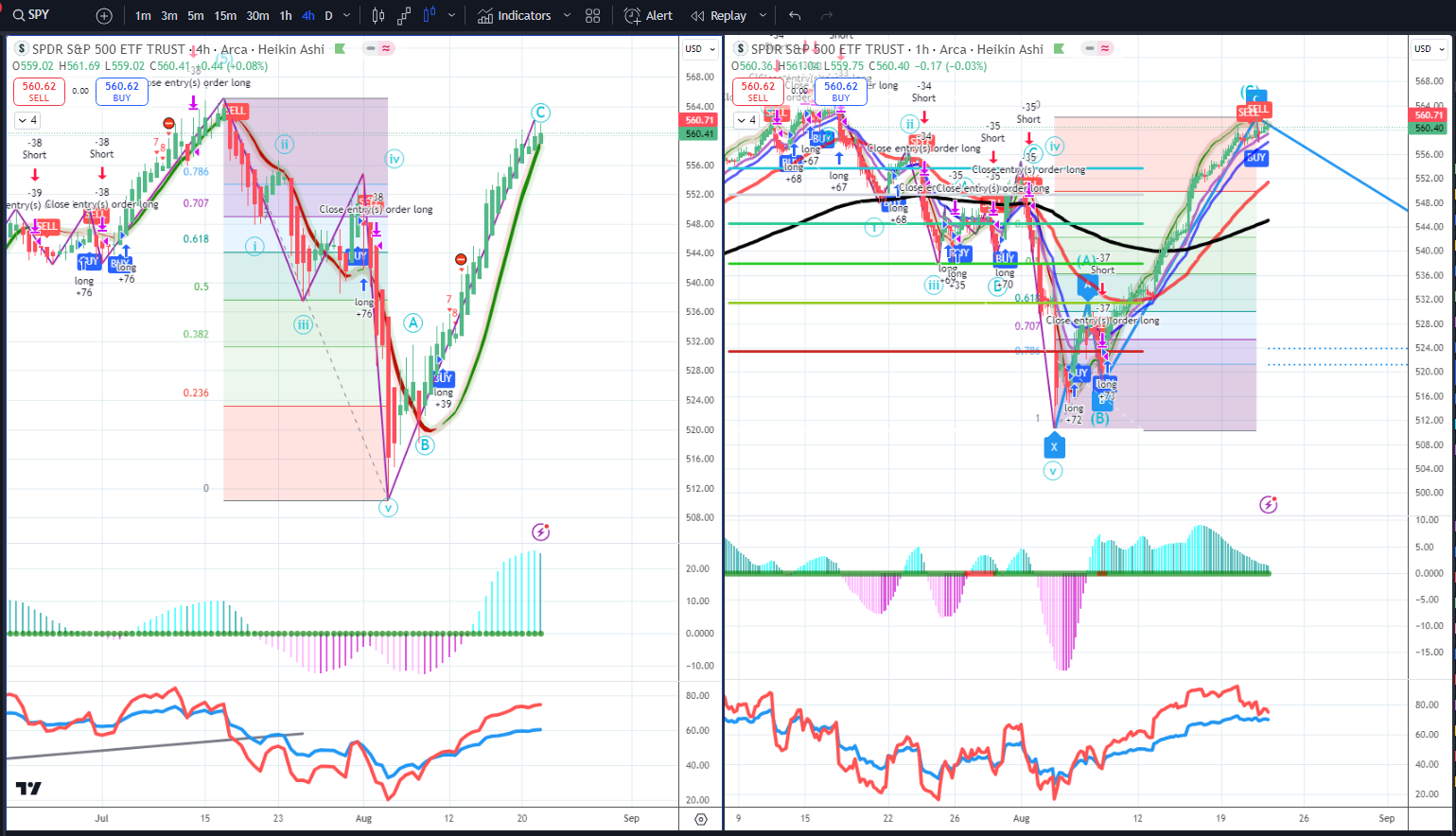Image resolution: width=1456 pixels, height=836 pixels.
Task: Select the 0.786 Fibonacci level in left chart
Action: point(196,172)
